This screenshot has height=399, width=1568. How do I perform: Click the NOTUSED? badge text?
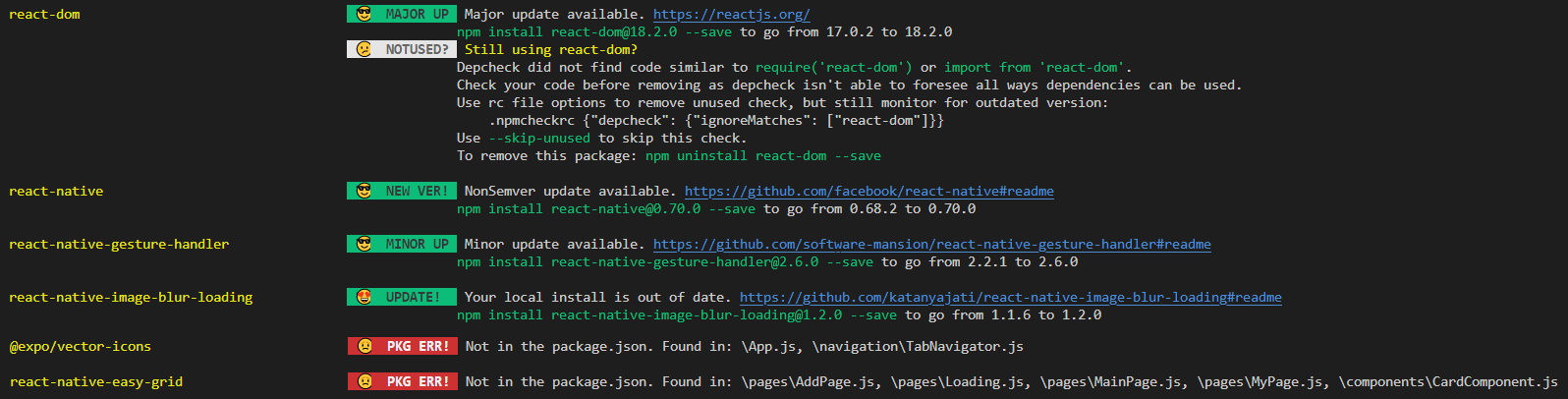(x=418, y=49)
